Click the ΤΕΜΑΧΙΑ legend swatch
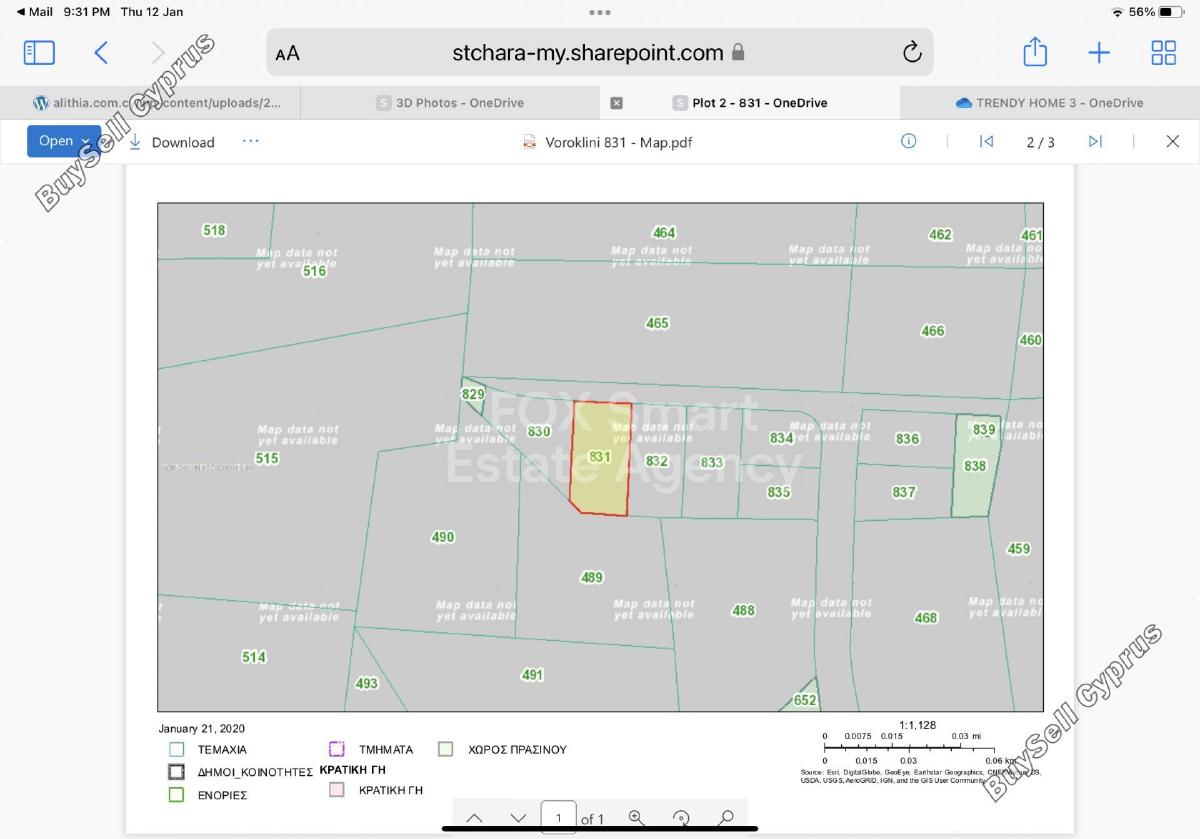Screen dimensions: 1200x839 [177, 749]
